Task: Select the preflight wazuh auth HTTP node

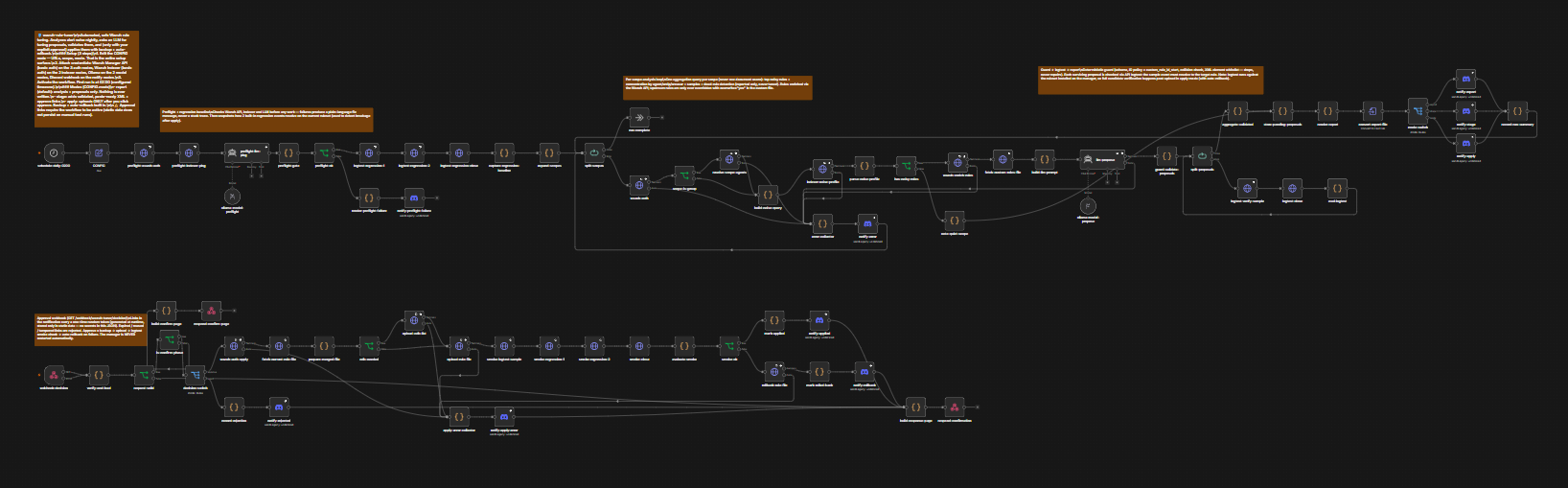Action: 144,152
